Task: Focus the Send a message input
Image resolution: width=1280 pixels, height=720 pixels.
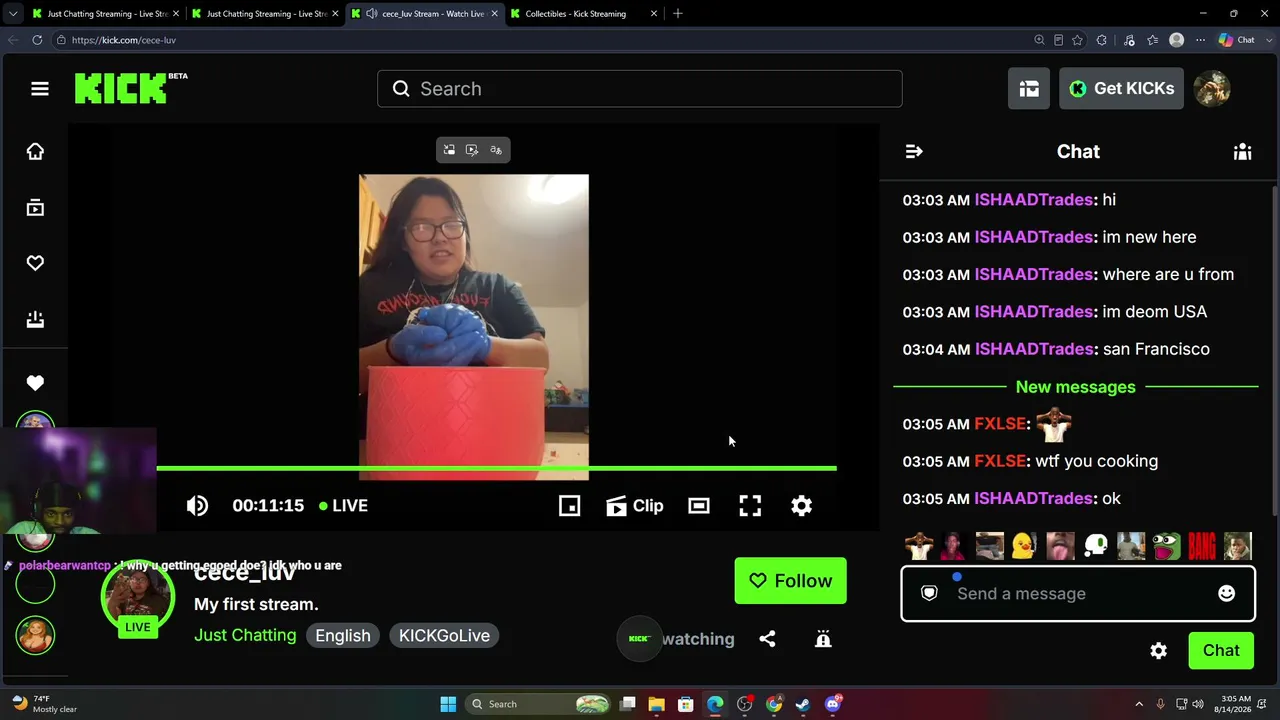Action: click(x=1078, y=594)
